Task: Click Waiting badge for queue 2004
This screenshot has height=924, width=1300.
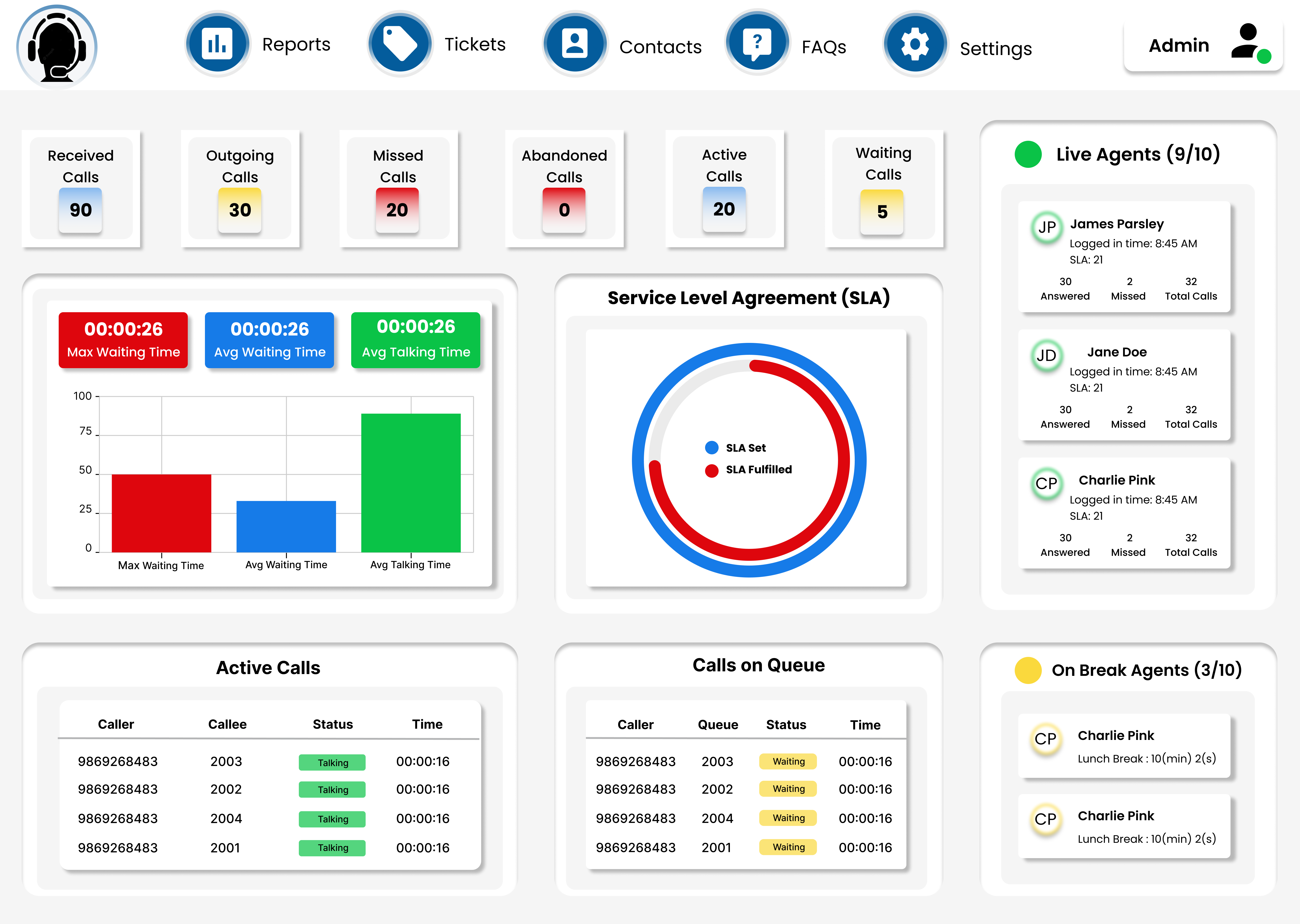Action: point(788,818)
